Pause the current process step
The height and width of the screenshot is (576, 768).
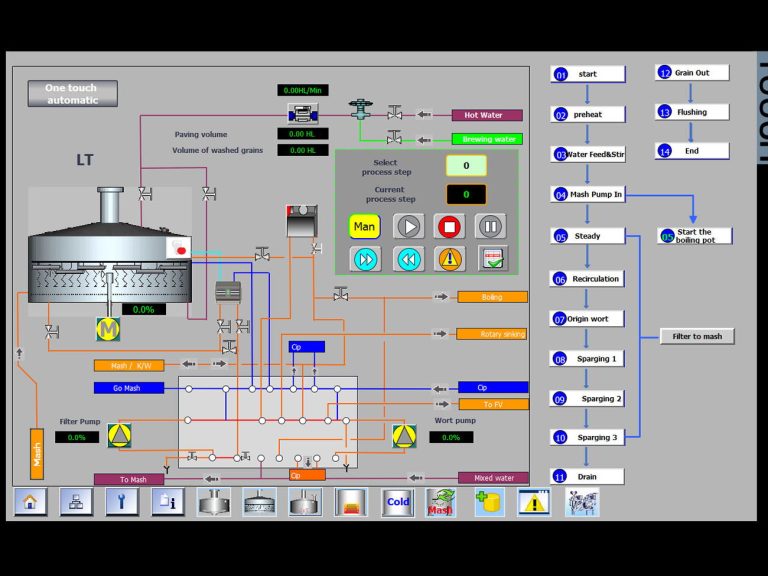491,226
